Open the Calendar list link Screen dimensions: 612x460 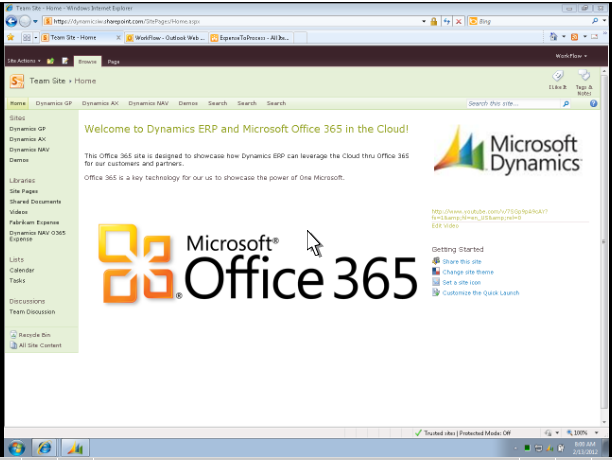[21, 270]
